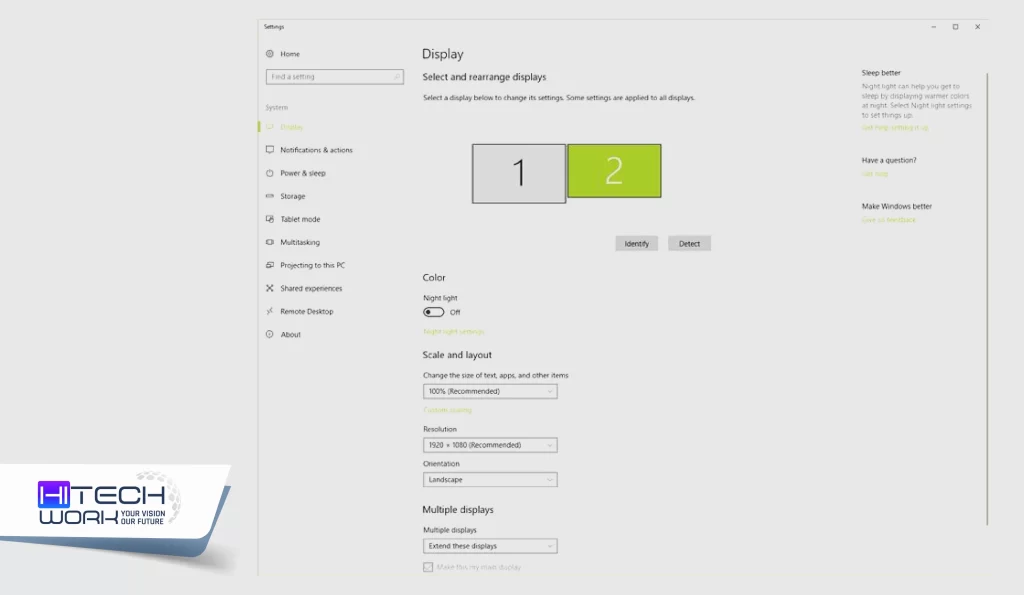Viewport: 1024px width, 595px height.
Task: Open the Multiple displays dropdown
Action: [490, 545]
